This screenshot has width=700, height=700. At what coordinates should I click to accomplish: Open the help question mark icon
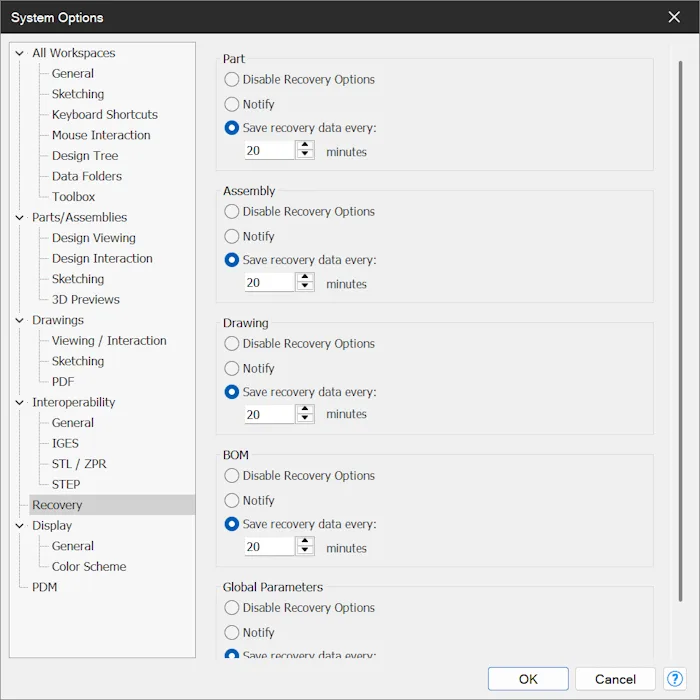click(675, 679)
